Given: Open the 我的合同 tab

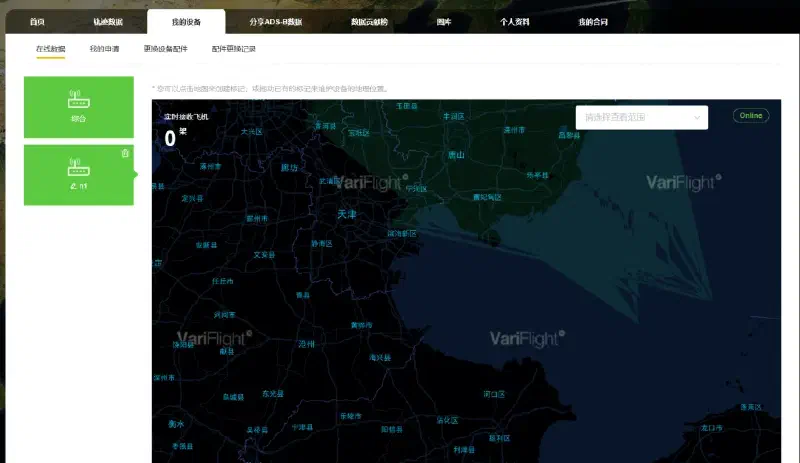Looking at the screenshot, I should pos(593,22).
